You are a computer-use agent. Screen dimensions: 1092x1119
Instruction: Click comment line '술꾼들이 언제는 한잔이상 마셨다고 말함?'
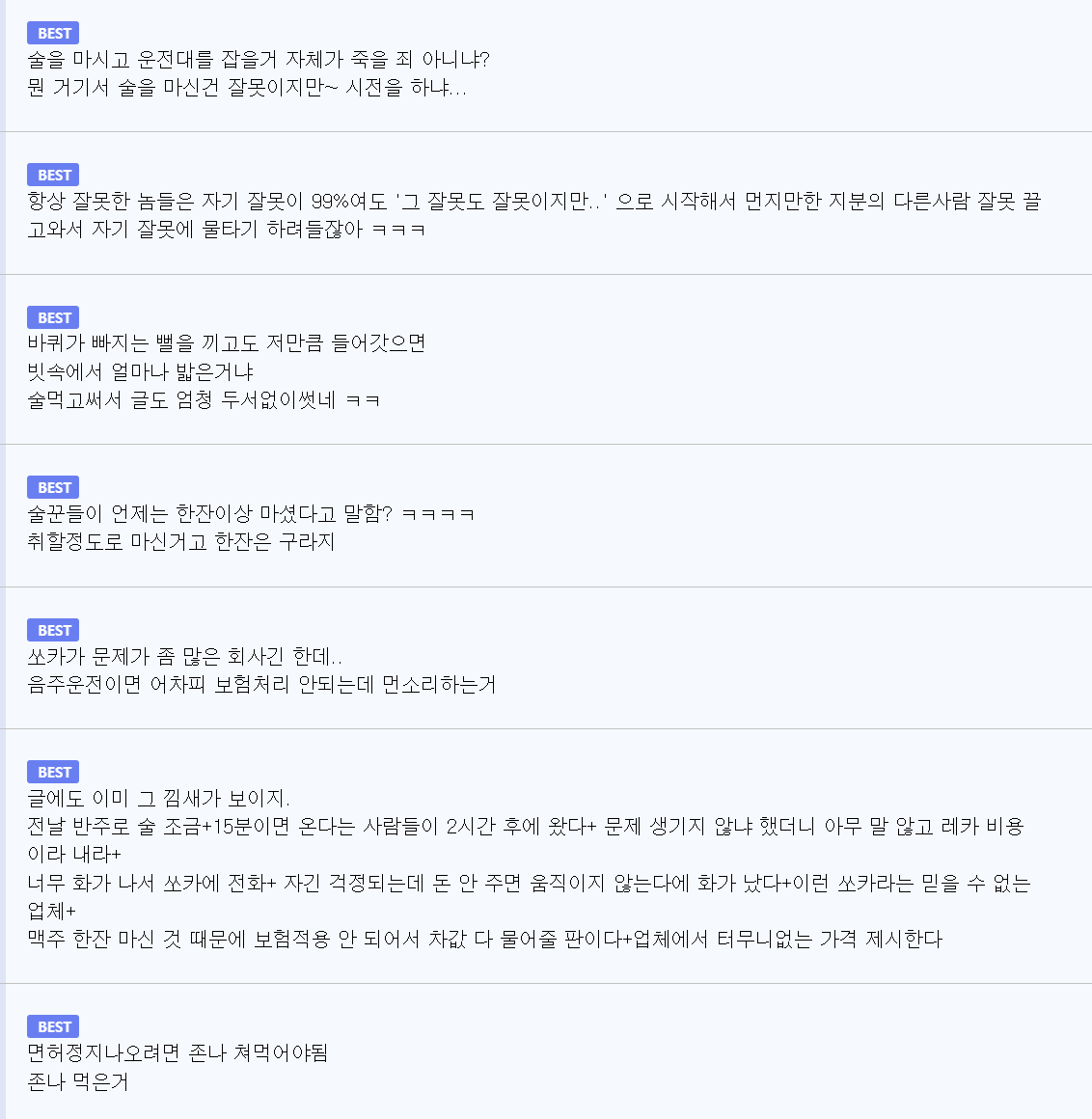(251, 514)
